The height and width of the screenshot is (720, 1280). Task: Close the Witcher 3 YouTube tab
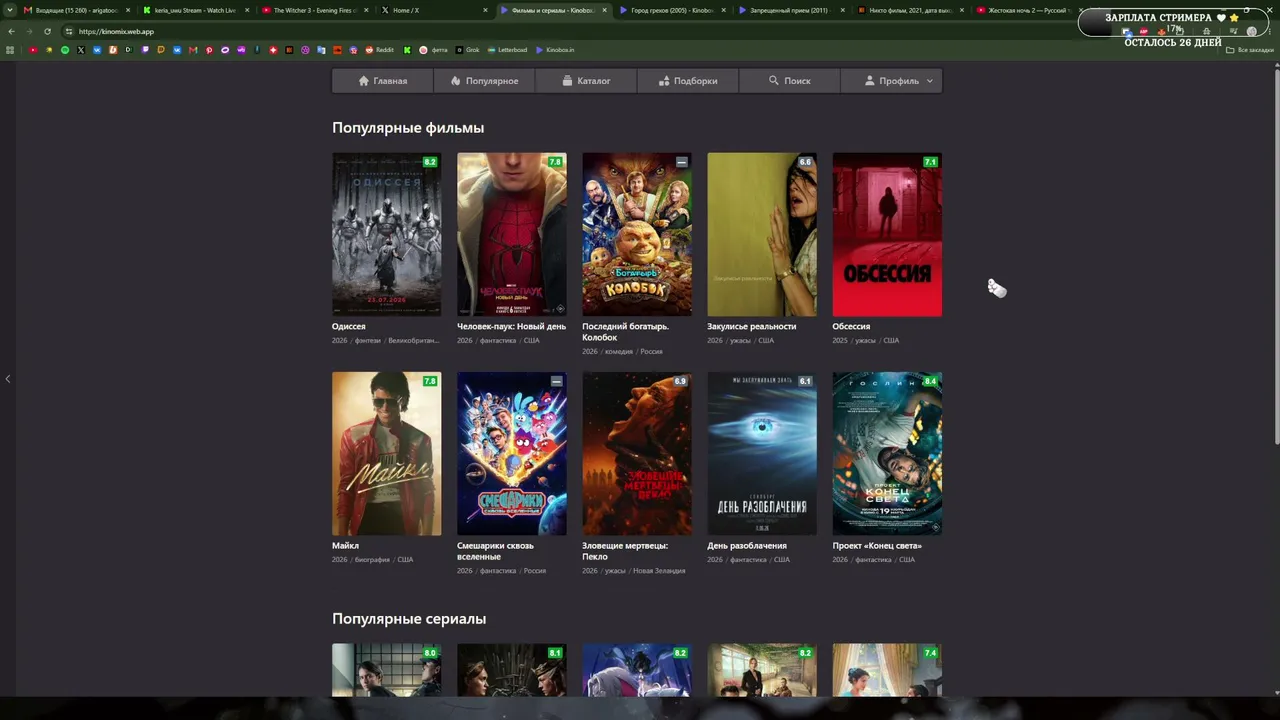[366, 10]
